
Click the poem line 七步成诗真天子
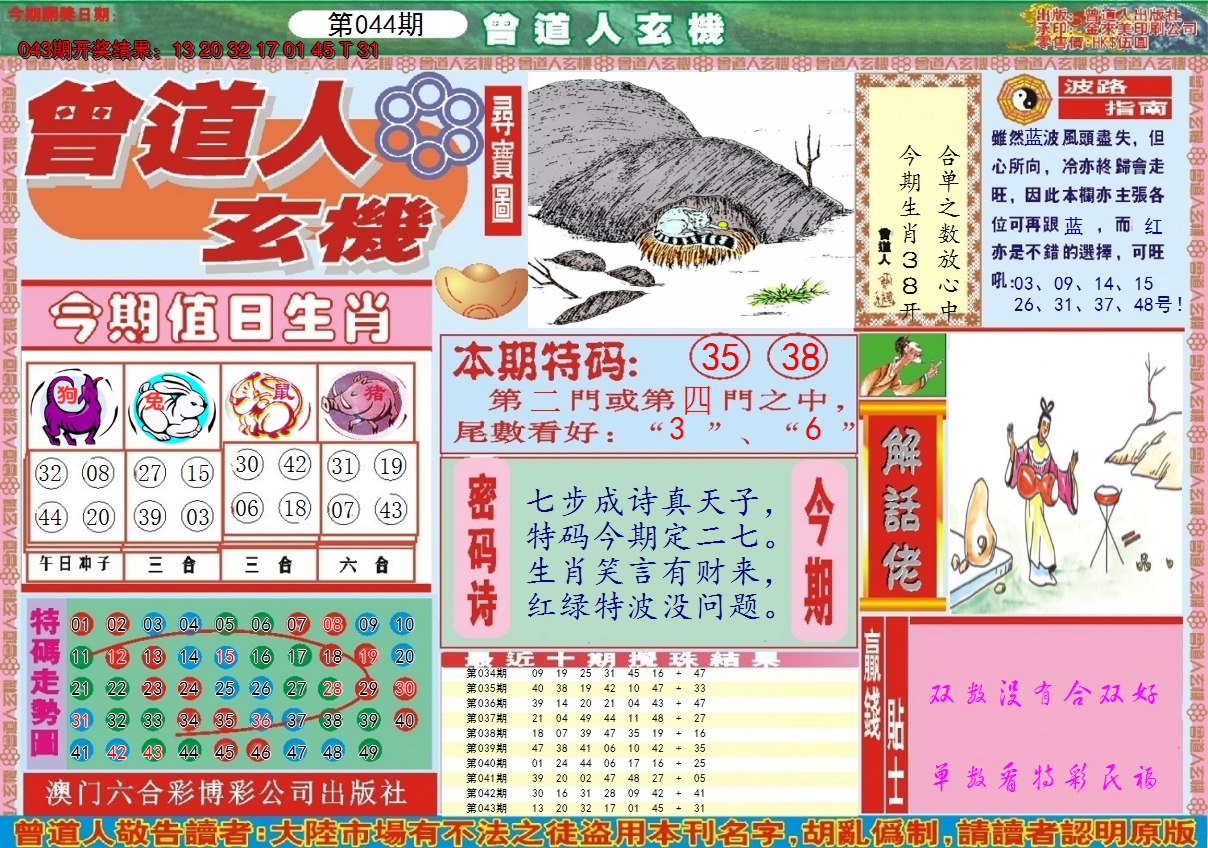tap(650, 501)
